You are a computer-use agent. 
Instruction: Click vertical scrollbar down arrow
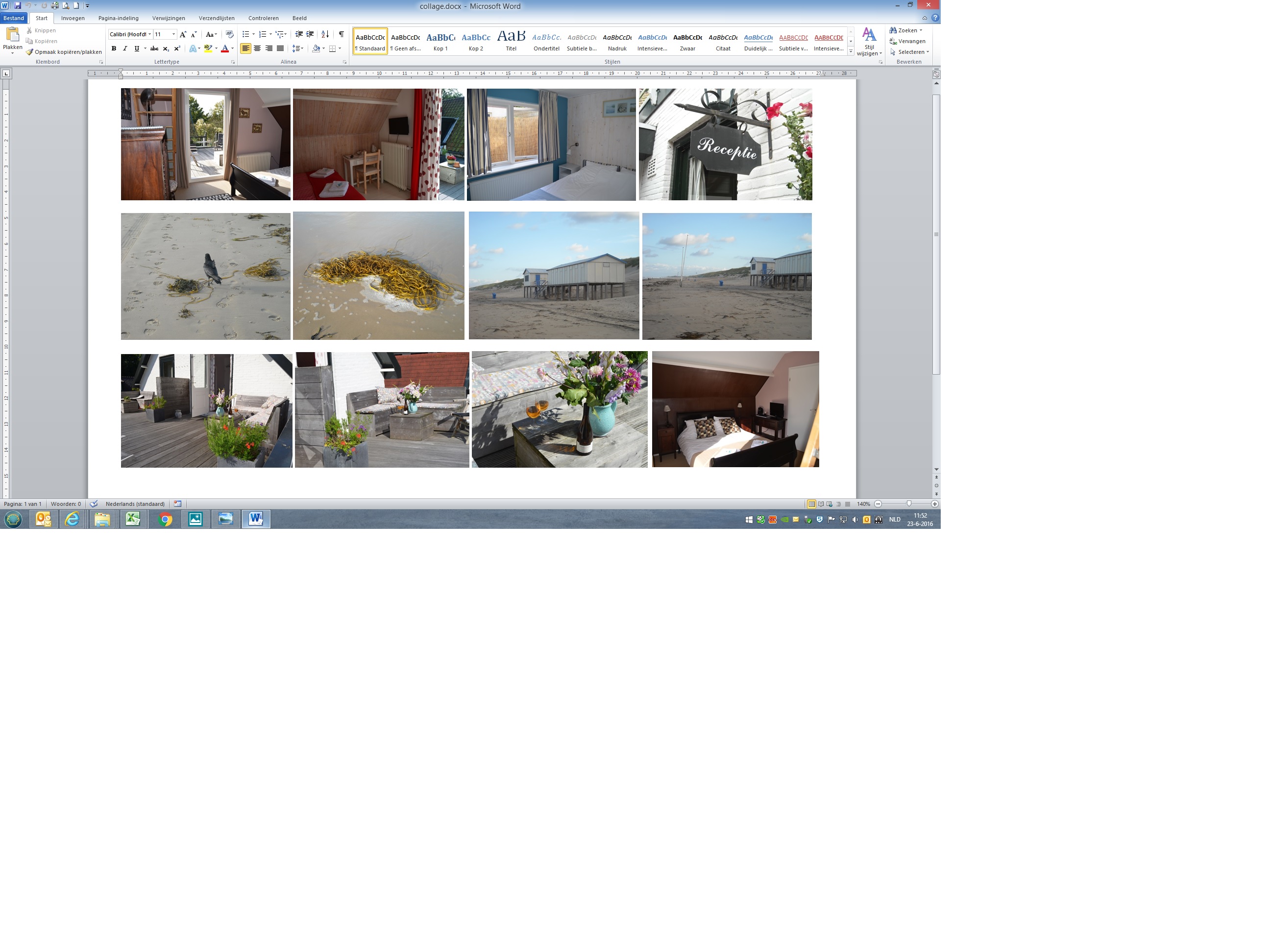coord(936,470)
